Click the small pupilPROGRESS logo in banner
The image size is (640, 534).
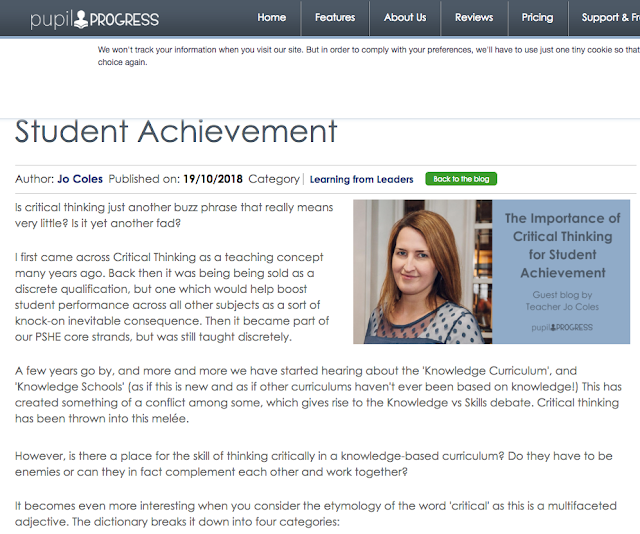pyautogui.click(x=562, y=327)
